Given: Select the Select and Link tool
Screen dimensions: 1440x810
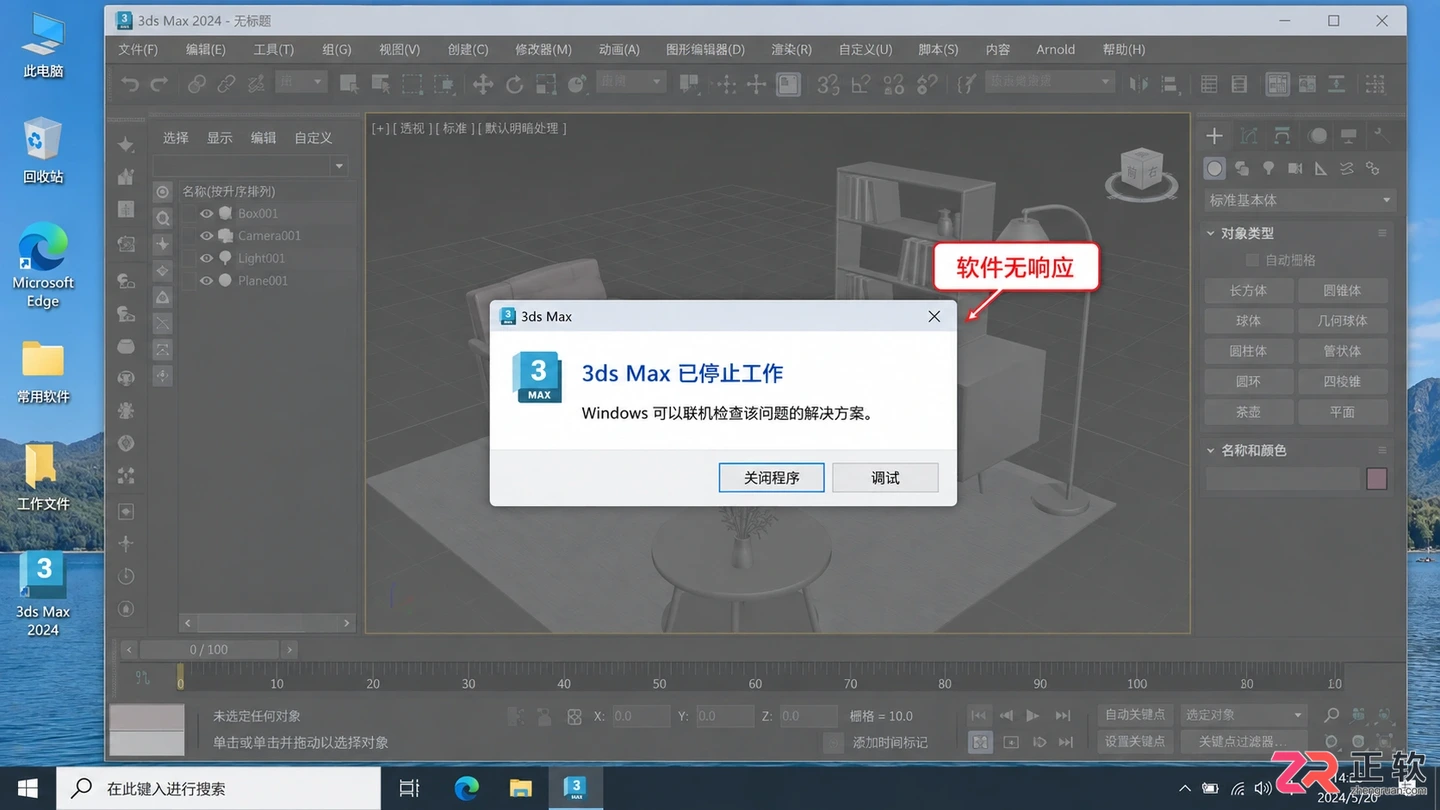Looking at the screenshot, I should (197, 84).
